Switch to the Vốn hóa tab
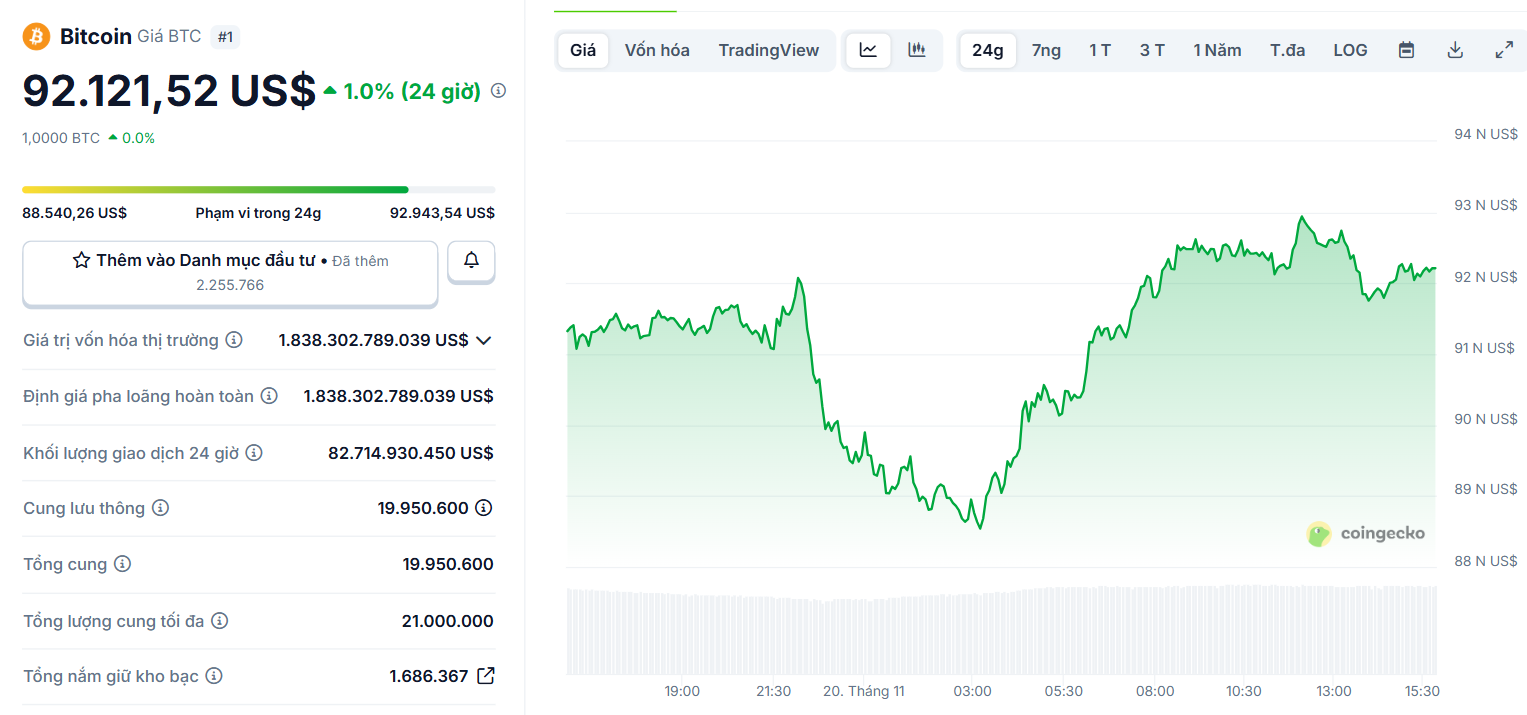This screenshot has height=715, width=1527. [x=657, y=49]
